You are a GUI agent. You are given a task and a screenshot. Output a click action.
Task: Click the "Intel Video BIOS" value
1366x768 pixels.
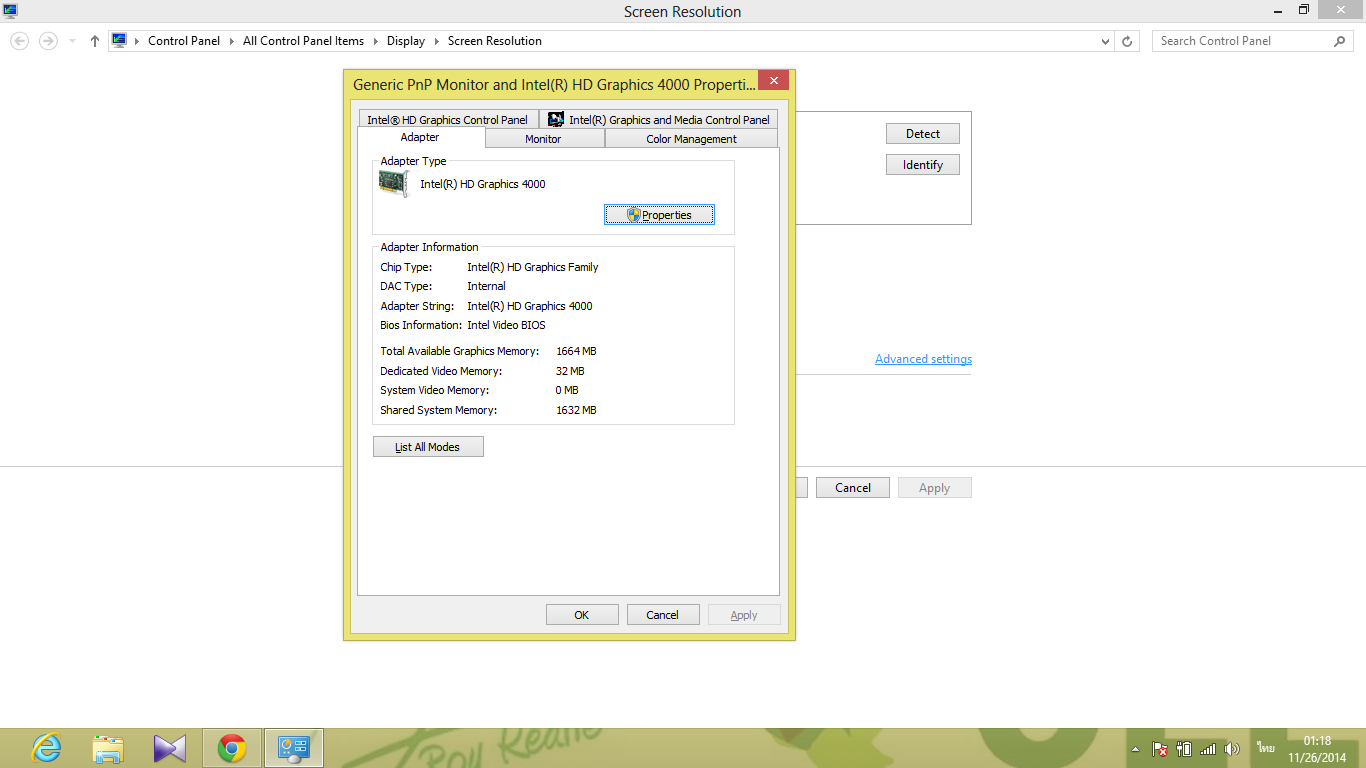506,325
